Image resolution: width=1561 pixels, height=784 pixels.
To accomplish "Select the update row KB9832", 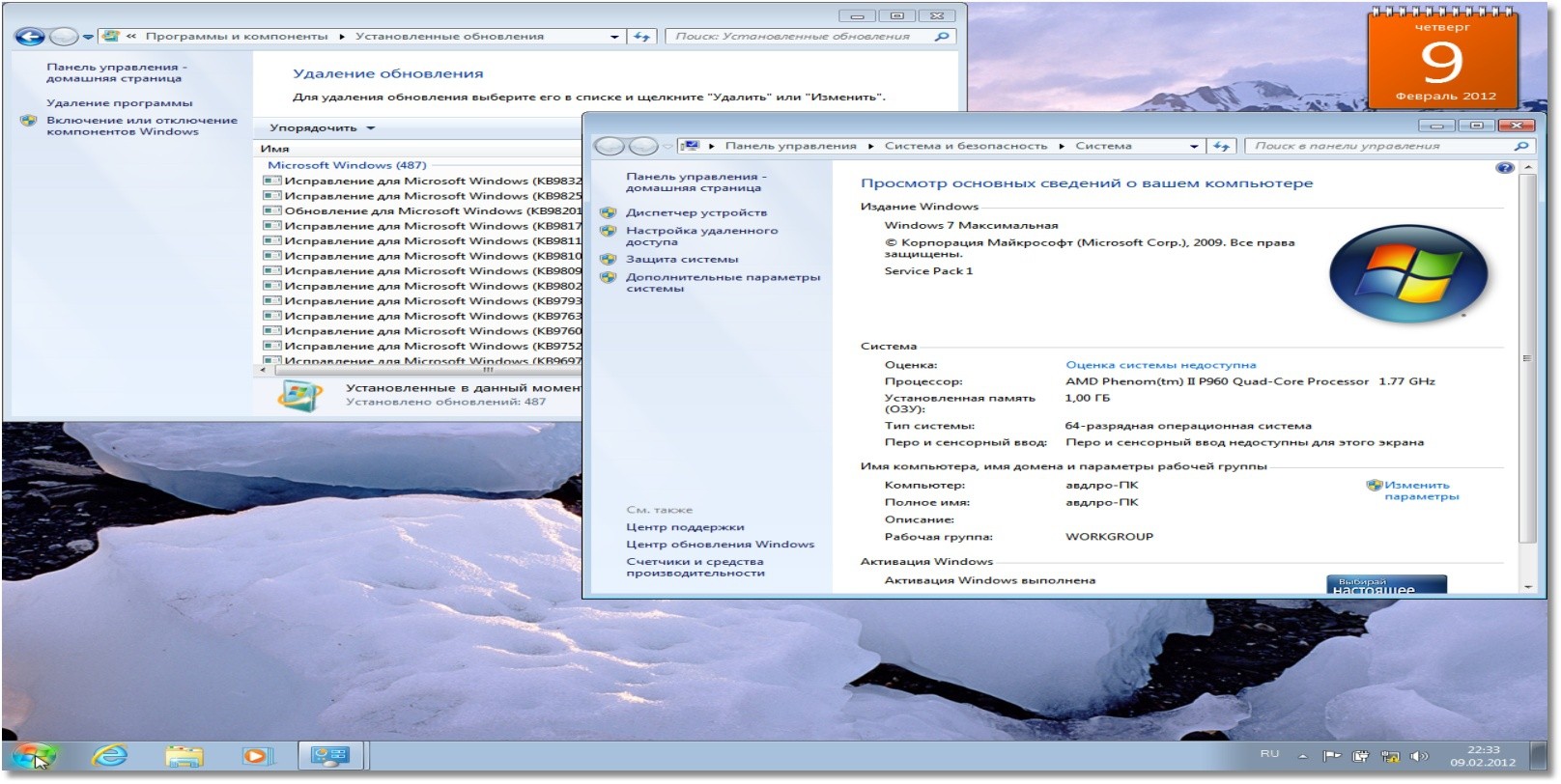I will [x=423, y=181].
